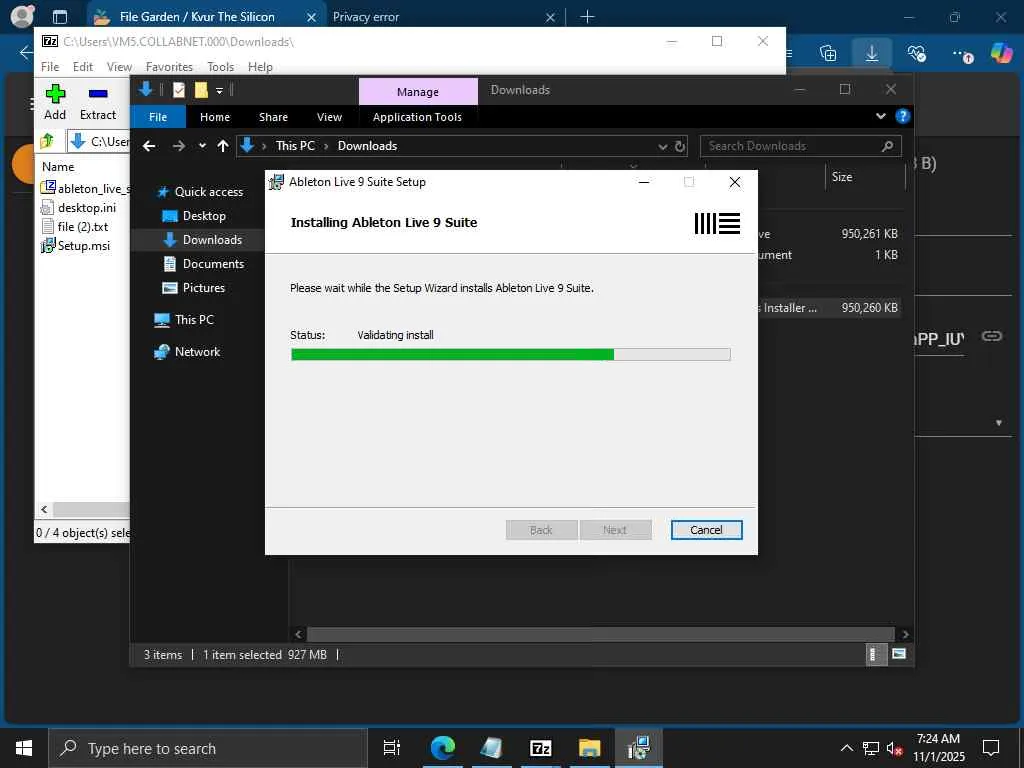
Task: Expand the Explorer ribbon chevron
Action: pyautogui.click(x=880, y=116)
